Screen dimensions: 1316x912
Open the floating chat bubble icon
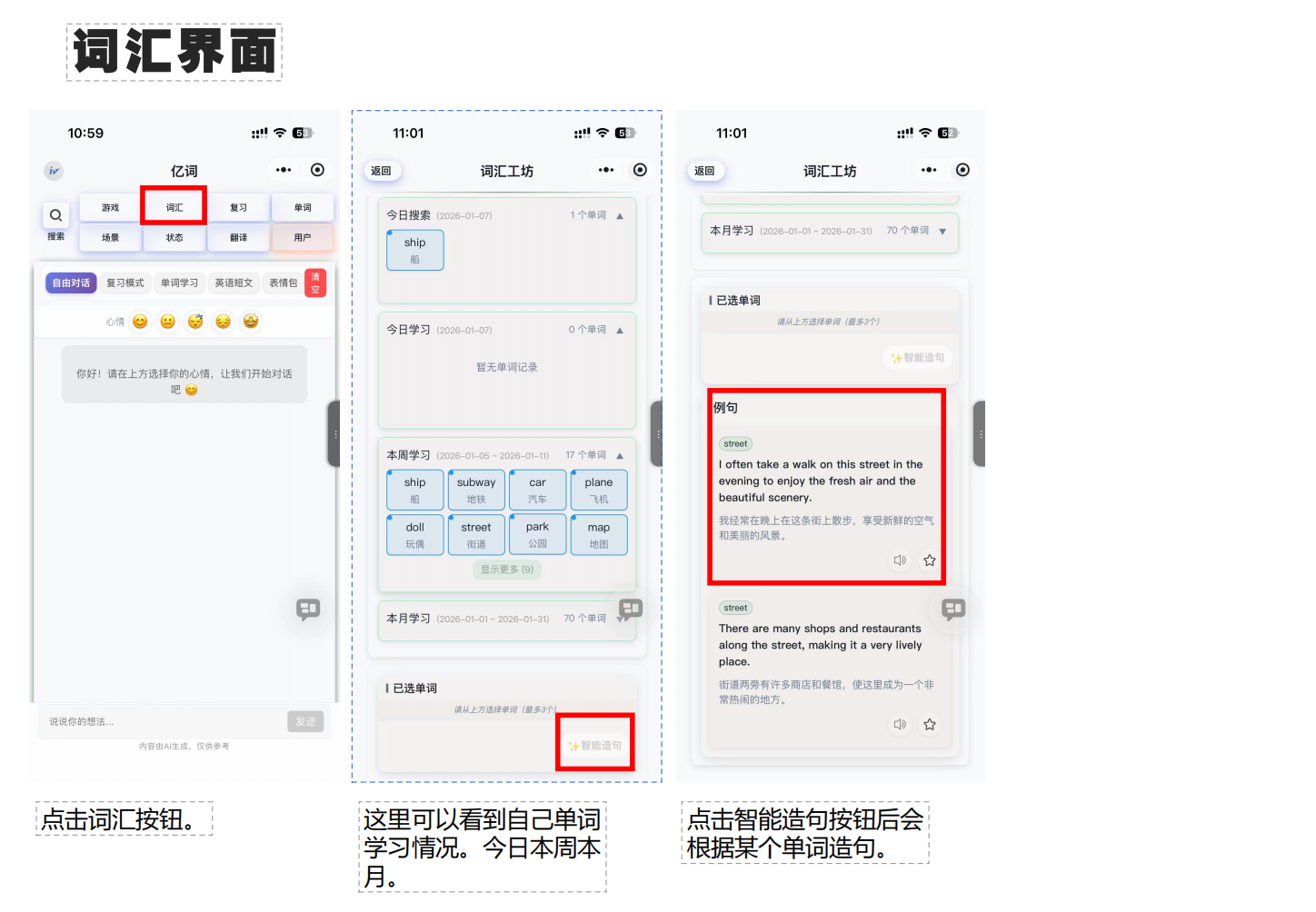pyautogui.click(x=308, y=610)
